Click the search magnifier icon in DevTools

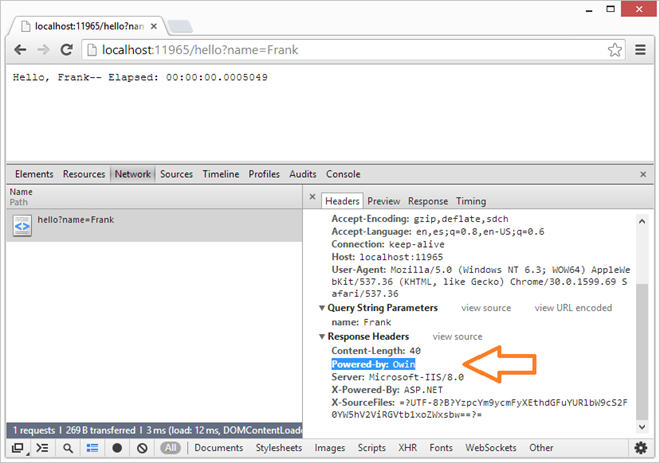click(x=68, y=448)
